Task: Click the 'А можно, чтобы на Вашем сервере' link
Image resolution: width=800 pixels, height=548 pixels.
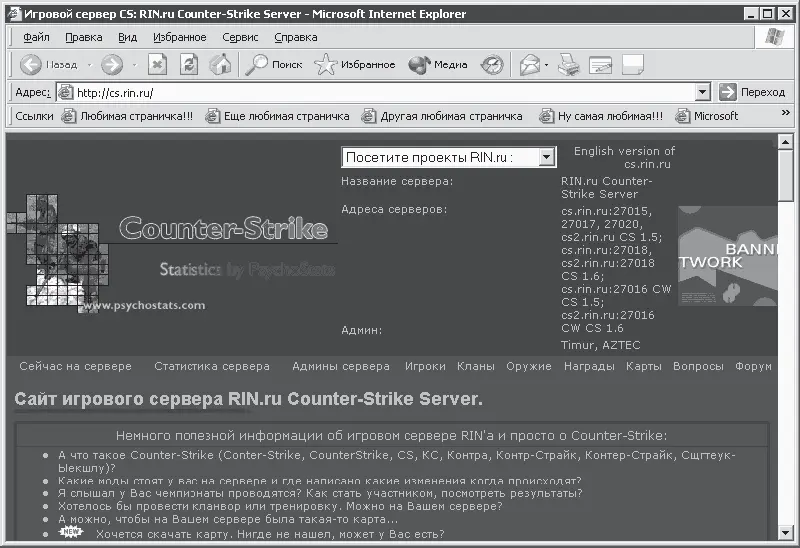Action: pyautogui.click(x=228, y=519)
